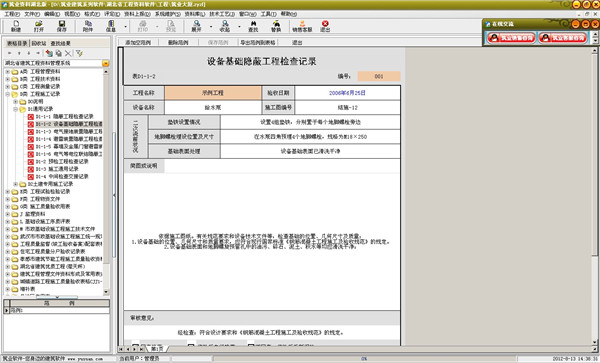
Task: Expand the J 监理资料 folder
Action: 7,214
